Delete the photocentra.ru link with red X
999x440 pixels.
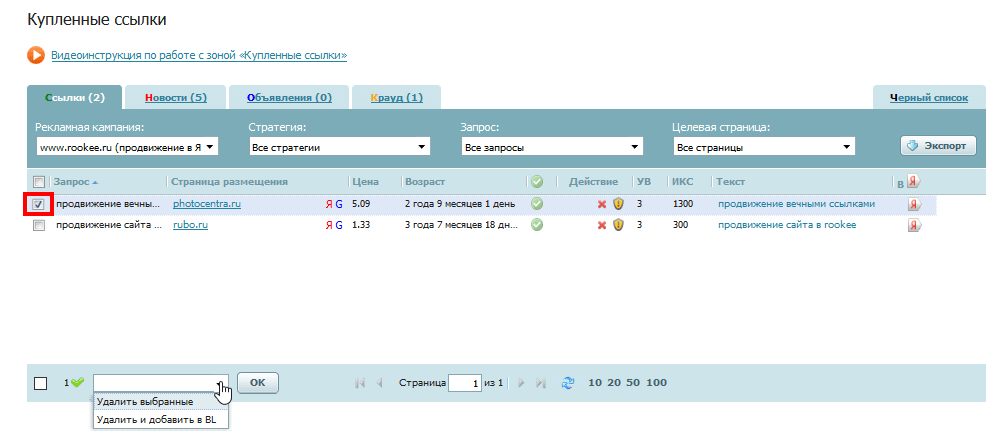pyautogui.click(x=601, y=204)
